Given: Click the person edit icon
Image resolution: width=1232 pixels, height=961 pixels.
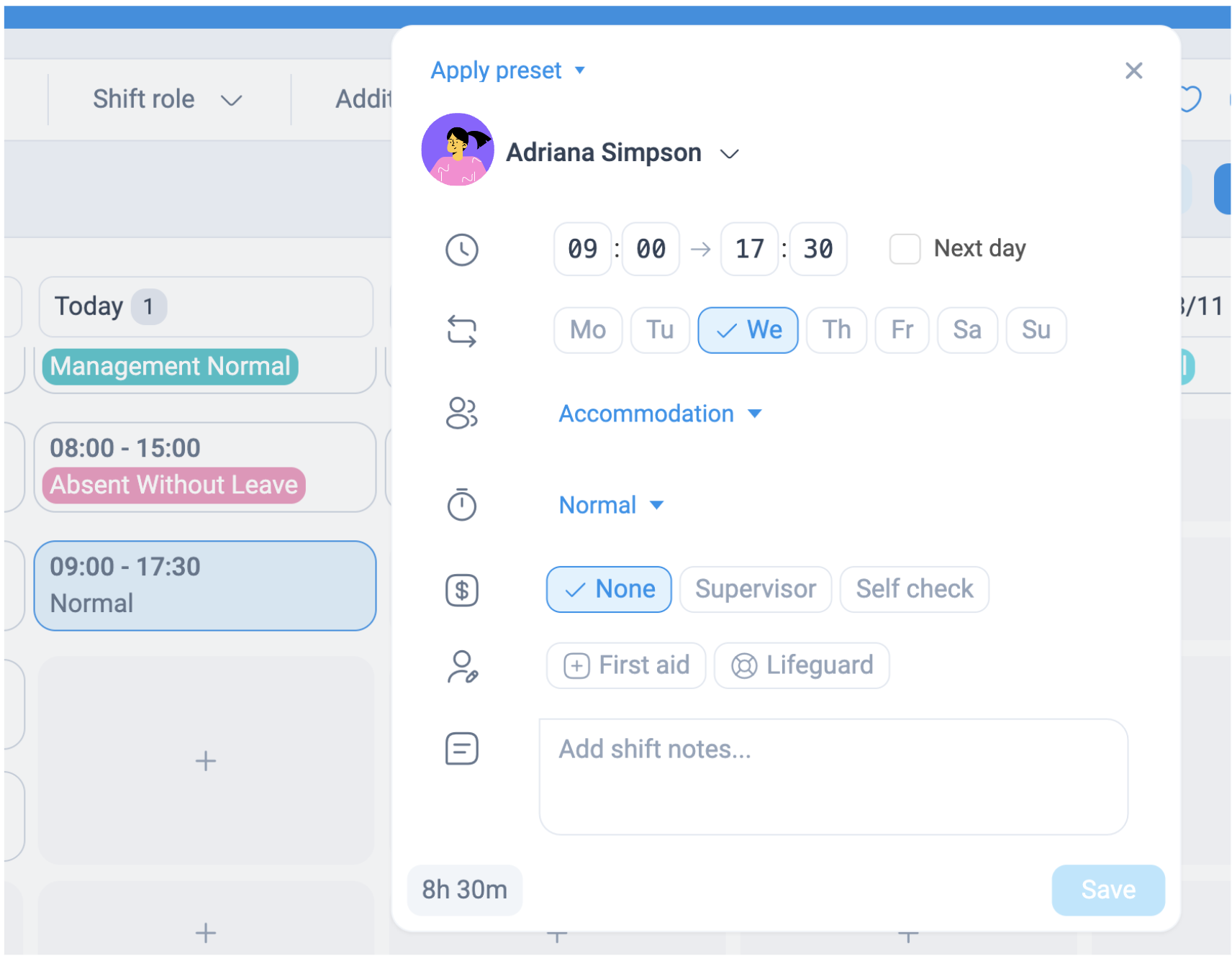Looking at the screenshot, I should pos(463,666).
